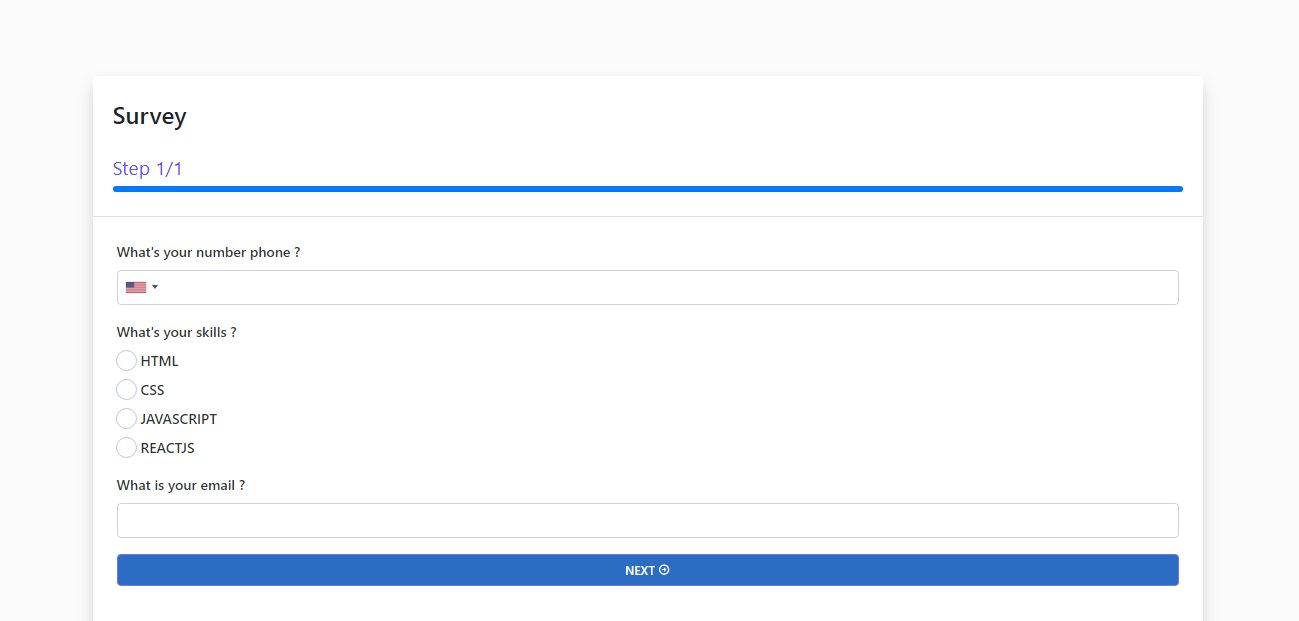Image resolution: width=1299 pixels, height=621 pixels.
Task: Submit the survey with the NEXT button
Action: (x=648, y=570)
